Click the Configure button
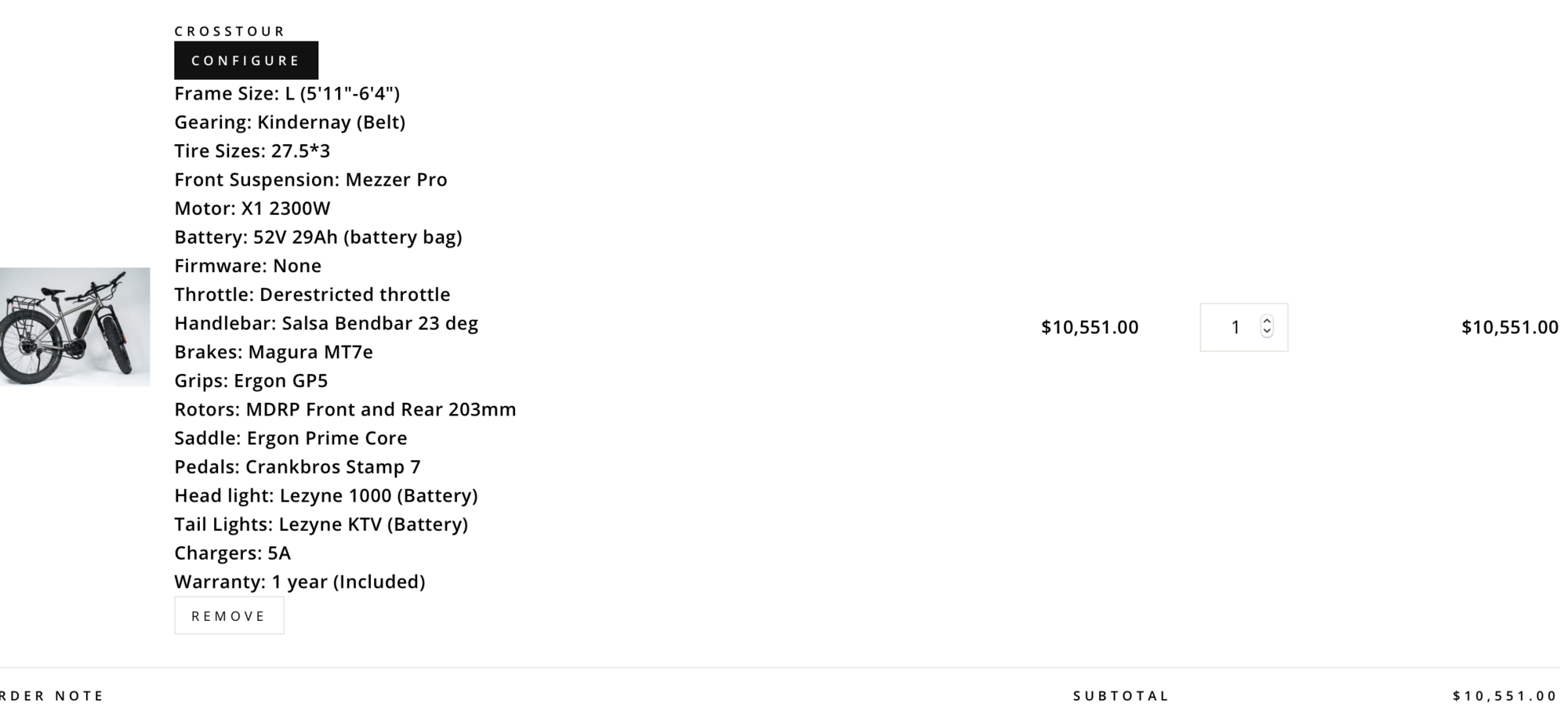Screen dimensions: 1568x722 [x=246, y=60]
